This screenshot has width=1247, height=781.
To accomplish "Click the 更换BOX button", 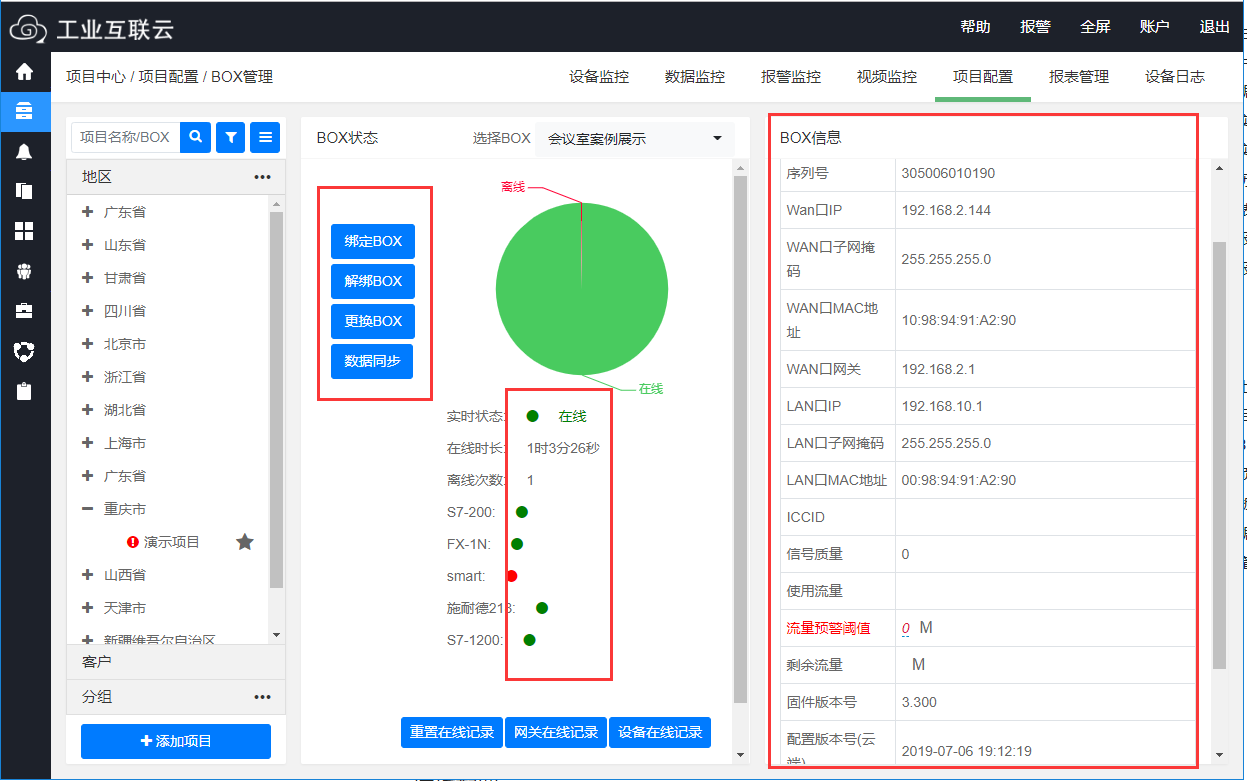I will [x=373, y=321].
